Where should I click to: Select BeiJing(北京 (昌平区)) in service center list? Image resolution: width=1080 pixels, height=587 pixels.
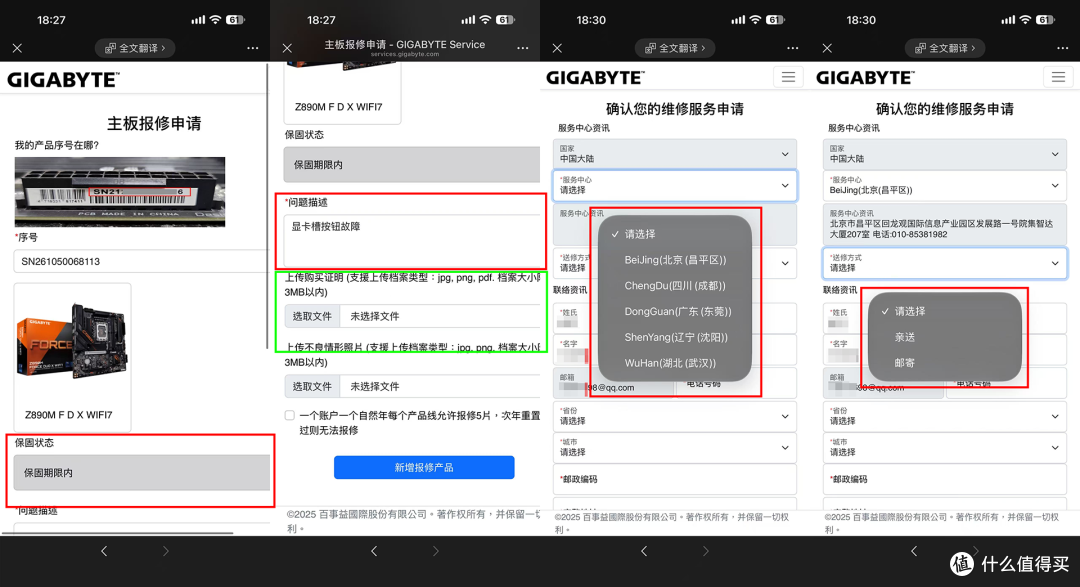(675, 260)
